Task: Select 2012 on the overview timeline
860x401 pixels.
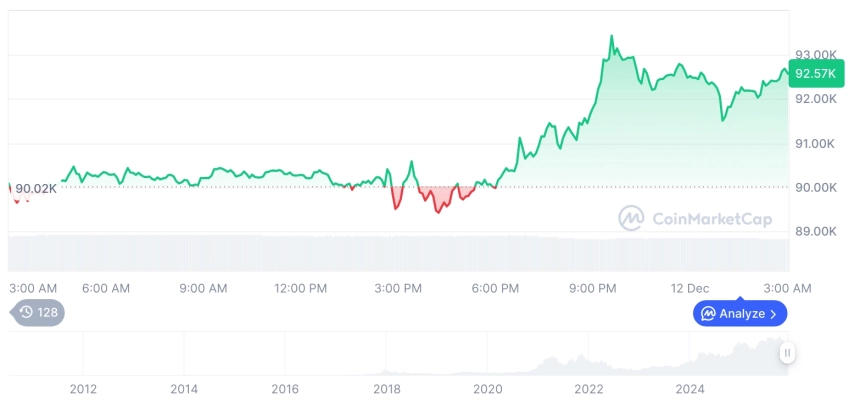Action: pyautogui.click(x=83, y=389)
